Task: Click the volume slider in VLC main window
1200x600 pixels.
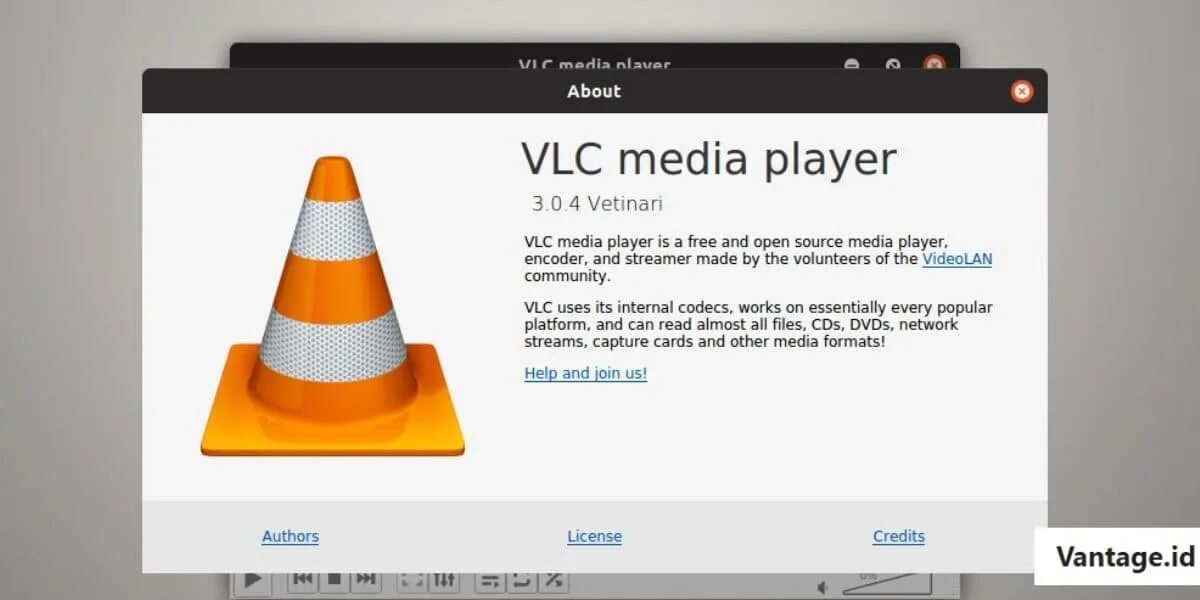Action: coord(886,584)
